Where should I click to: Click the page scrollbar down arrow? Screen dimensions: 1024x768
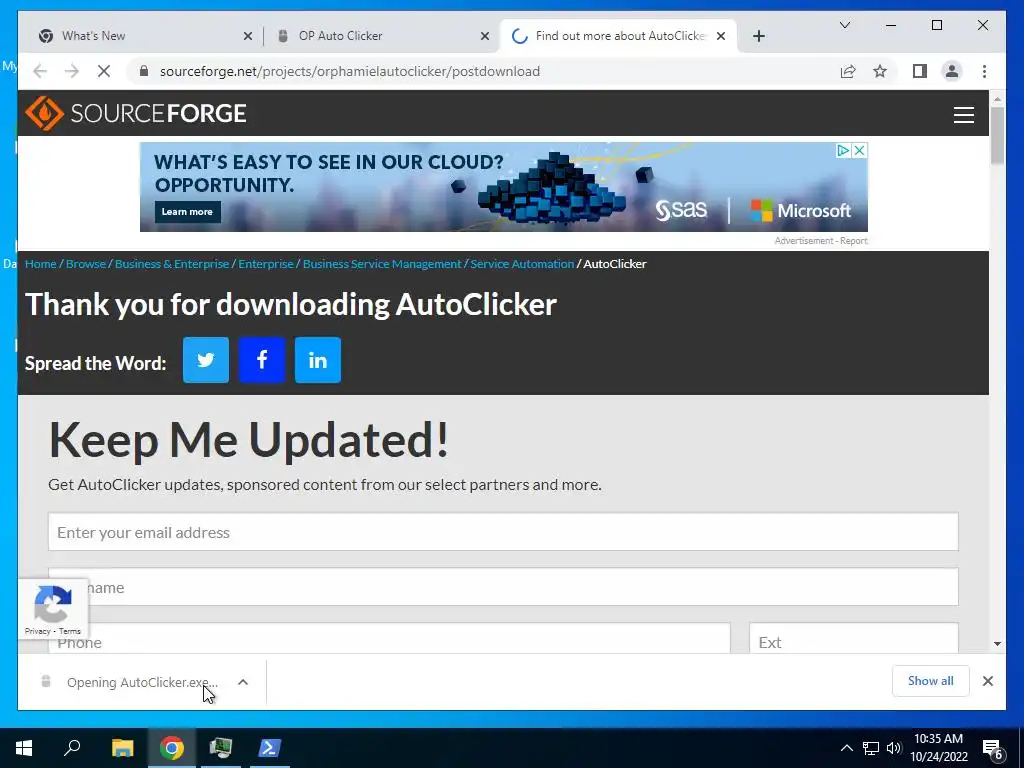click(x=997, y=644)
